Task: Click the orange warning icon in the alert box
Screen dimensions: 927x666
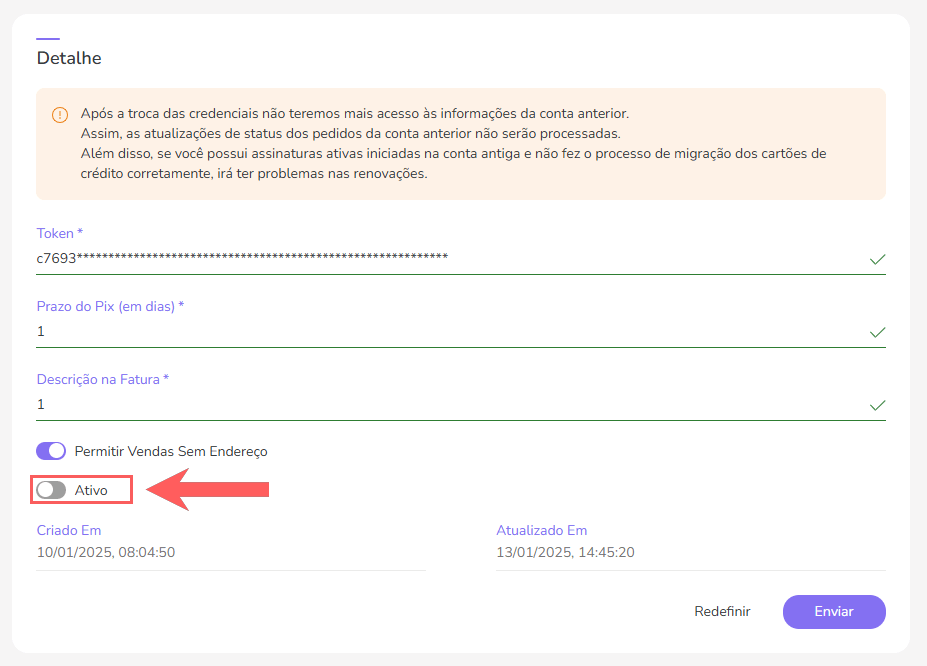Action: click(x=60, y=115)
